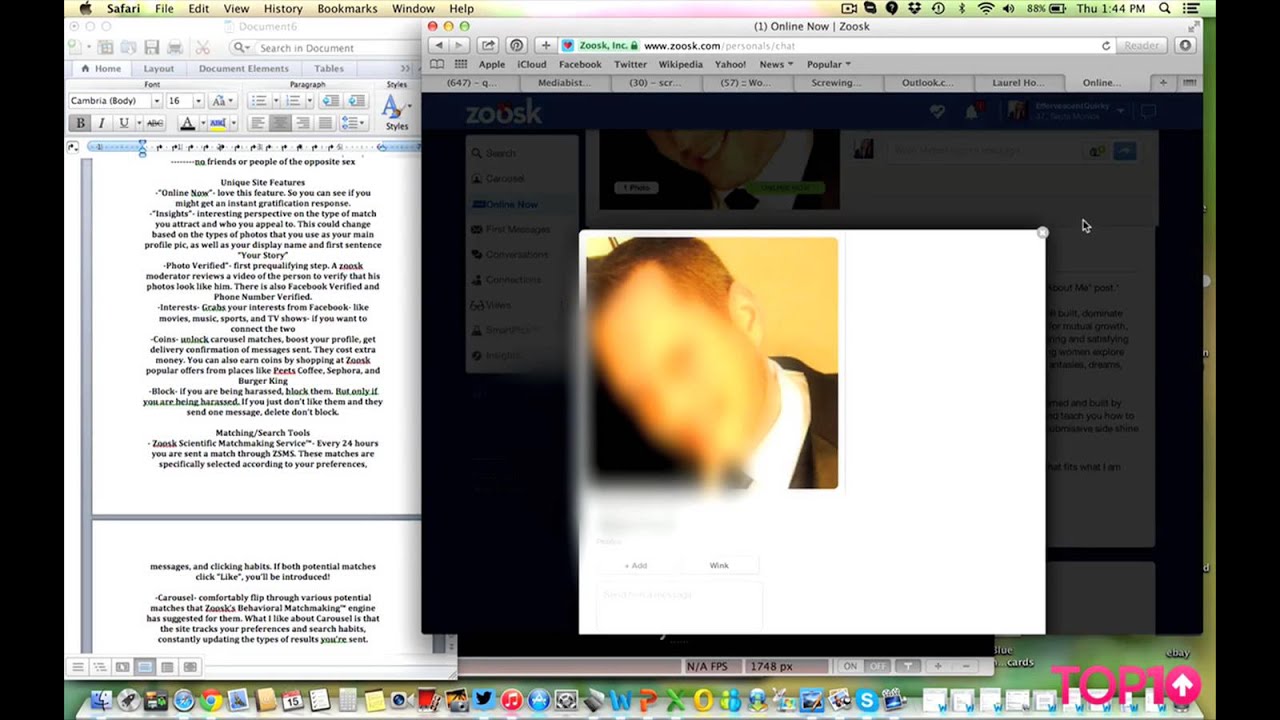Open the line spacing dropdown in Word
Viewport: 1280px width, 720px height.
coord(352,123)
